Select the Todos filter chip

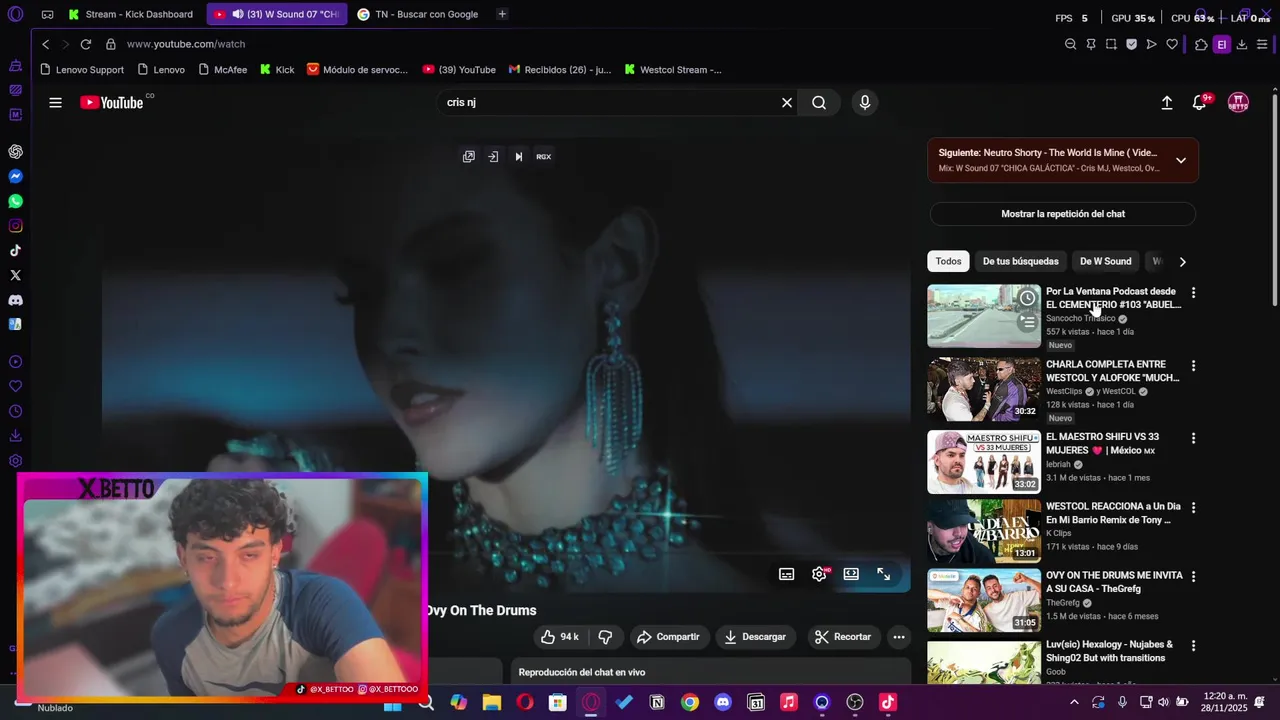pos(948,262)
